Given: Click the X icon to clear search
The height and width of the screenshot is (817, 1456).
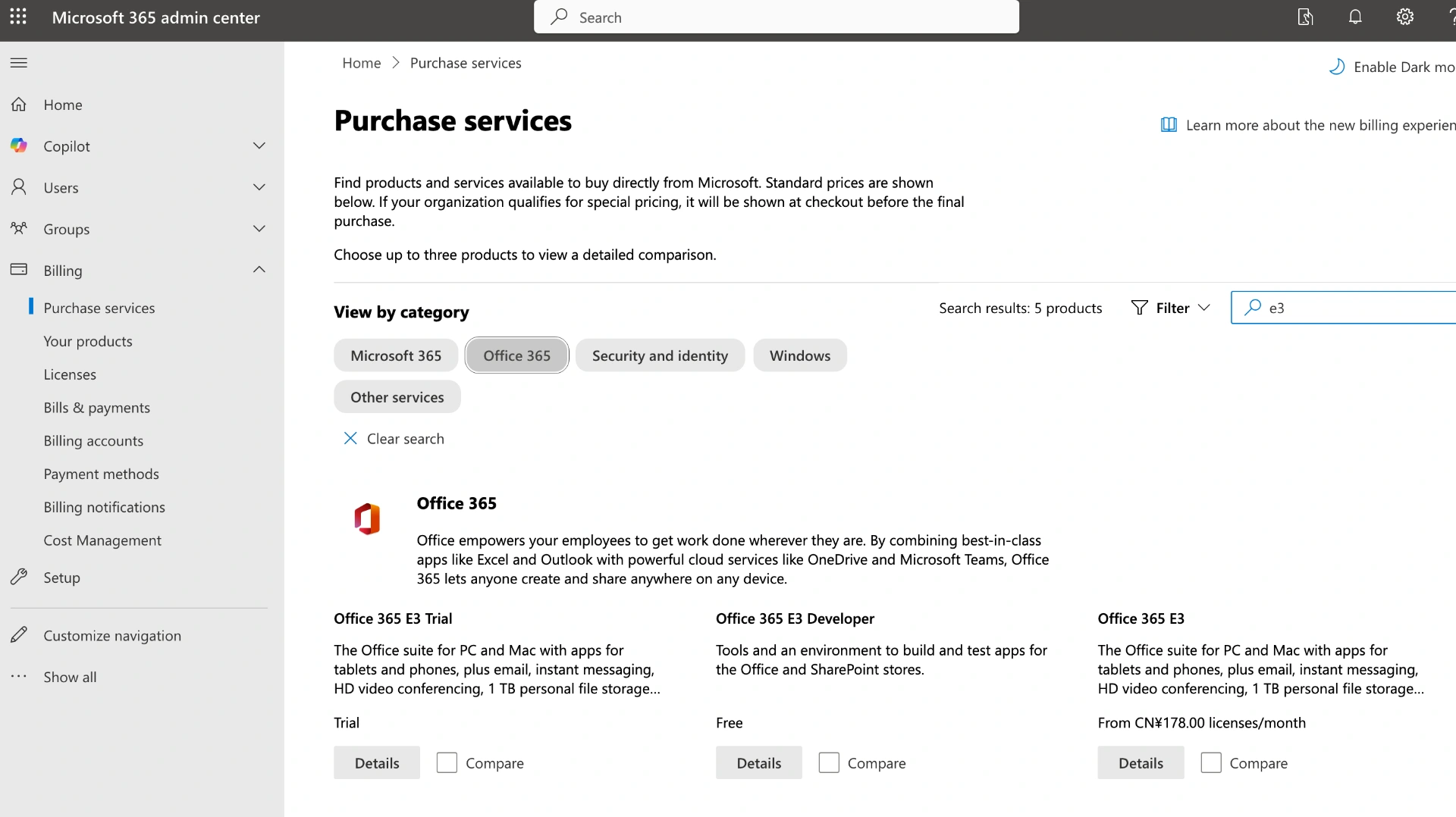Looking at the screenshot, I should pos(350,439).
